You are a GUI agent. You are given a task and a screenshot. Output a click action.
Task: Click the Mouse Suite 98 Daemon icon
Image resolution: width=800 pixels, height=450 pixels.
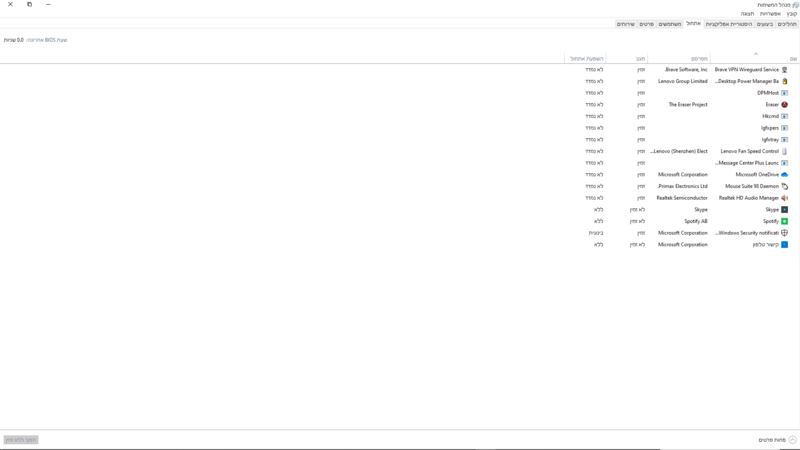[x=785, y=187]
